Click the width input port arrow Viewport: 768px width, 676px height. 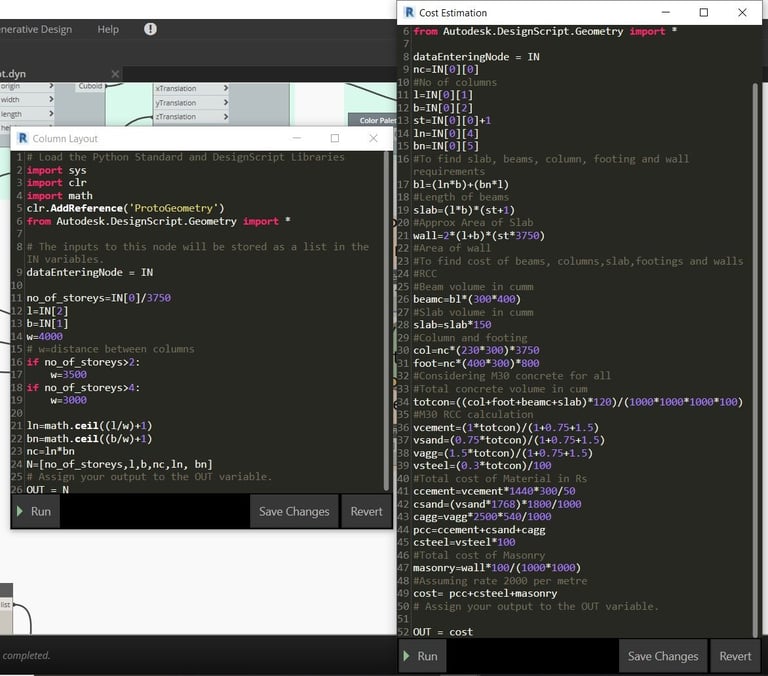[x=51, y=99]
